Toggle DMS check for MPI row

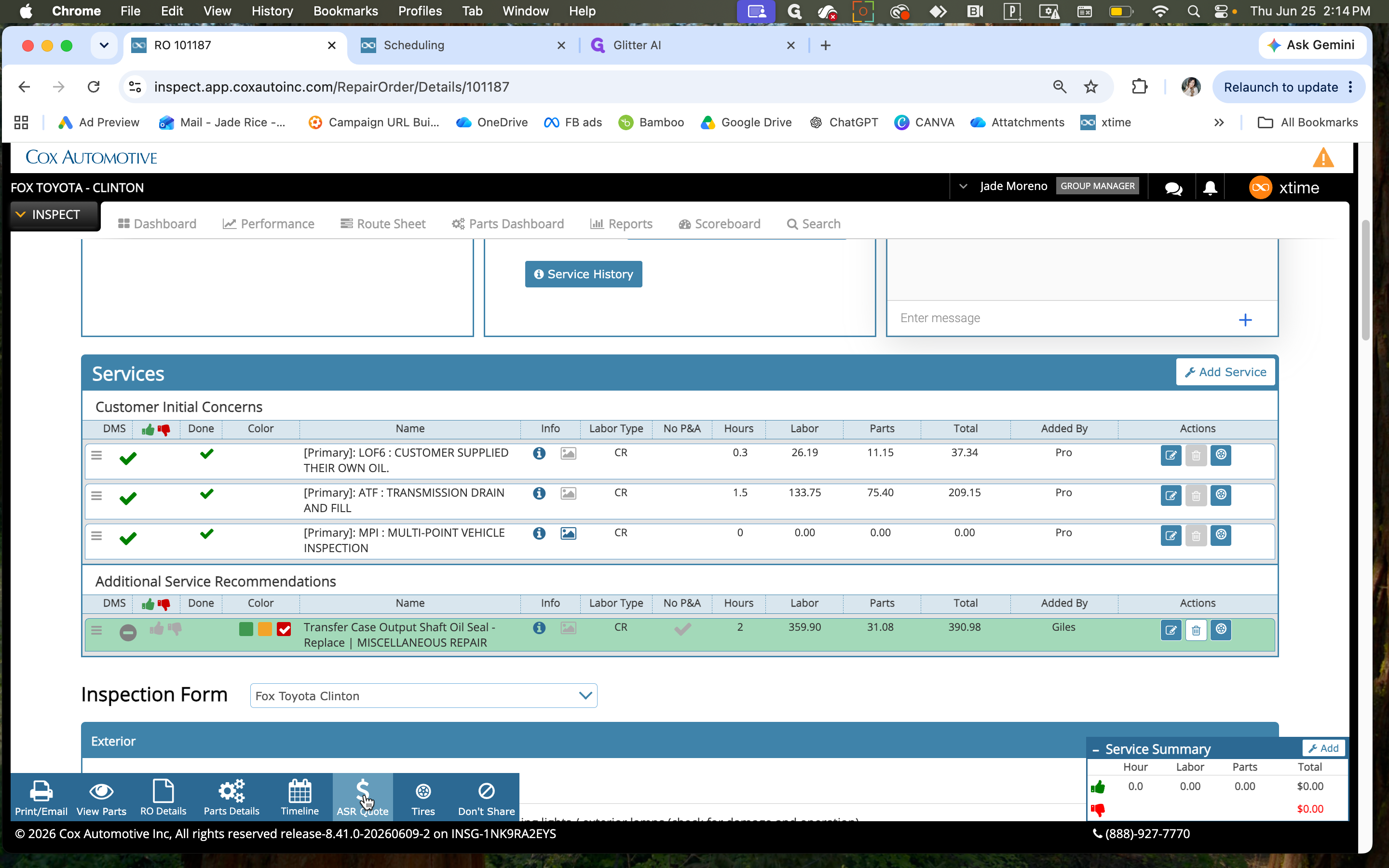click(x=127, y=539)
